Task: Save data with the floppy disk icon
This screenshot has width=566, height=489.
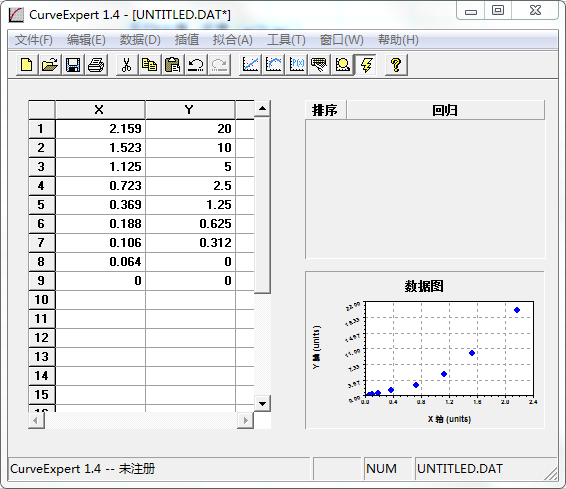Action: click(73, 65)
